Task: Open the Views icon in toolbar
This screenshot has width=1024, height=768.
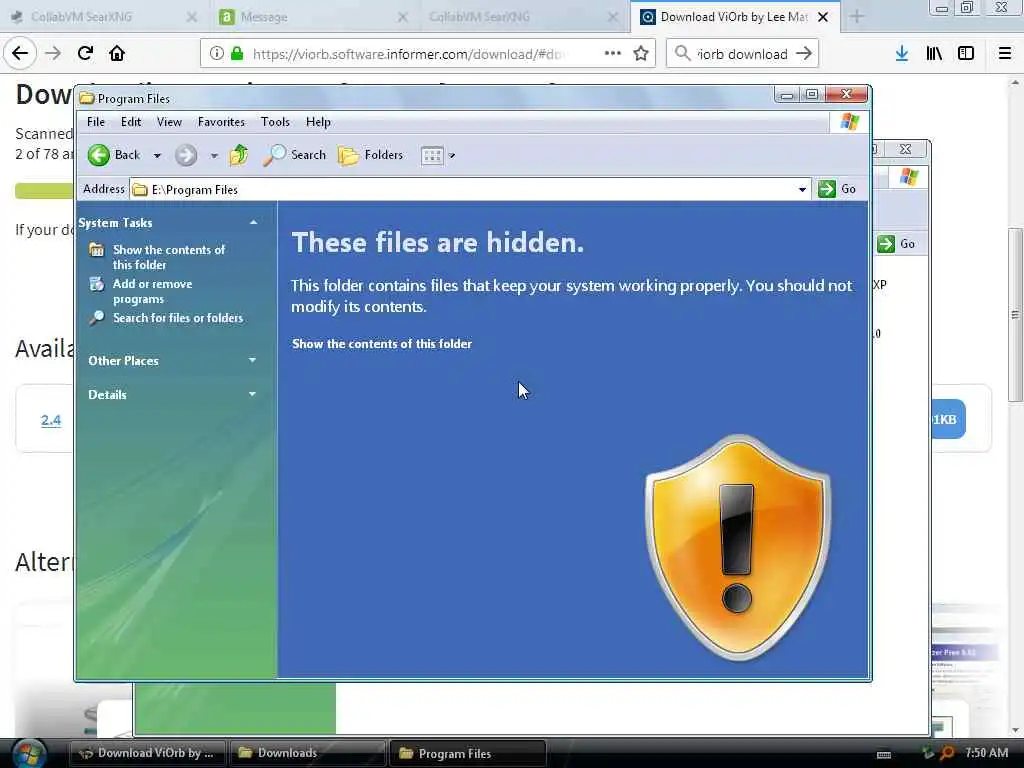Action: (x=432, y=155)
